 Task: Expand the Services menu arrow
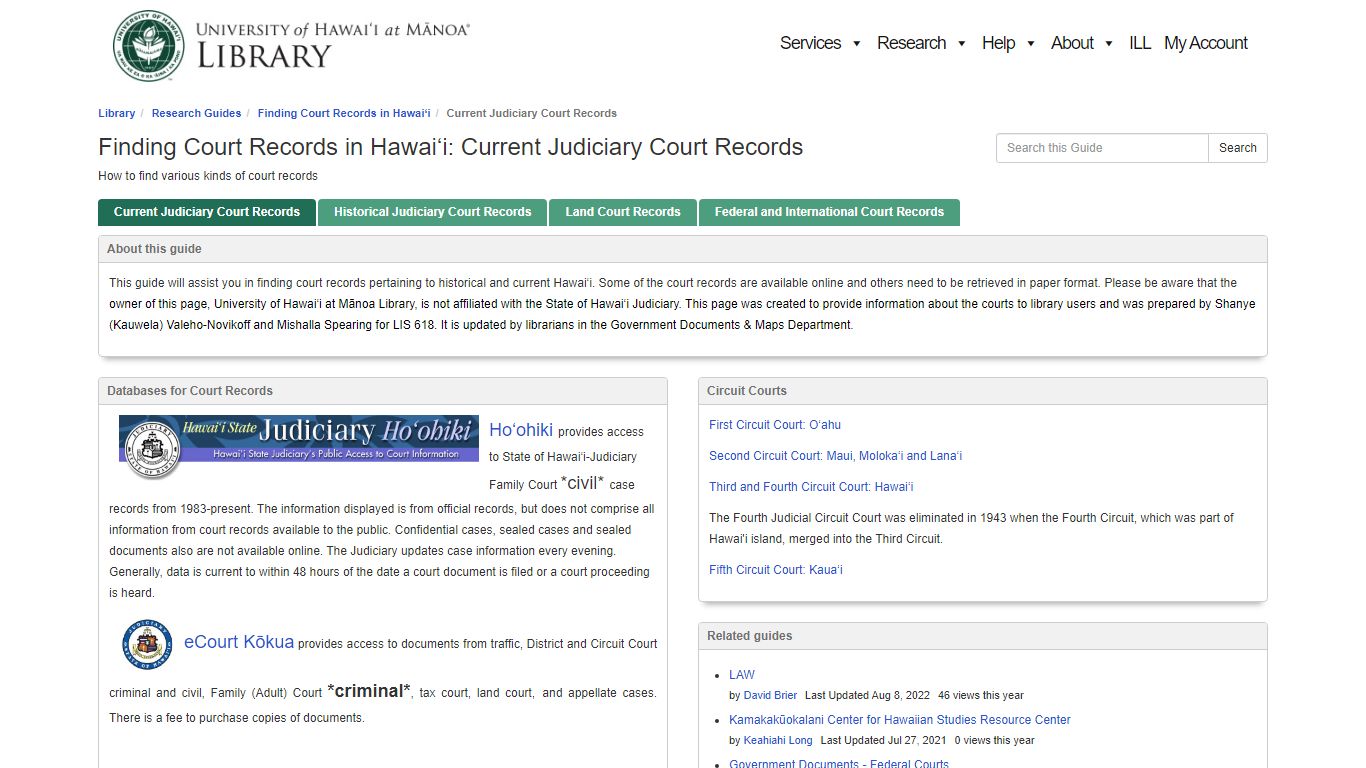[856, 43]
